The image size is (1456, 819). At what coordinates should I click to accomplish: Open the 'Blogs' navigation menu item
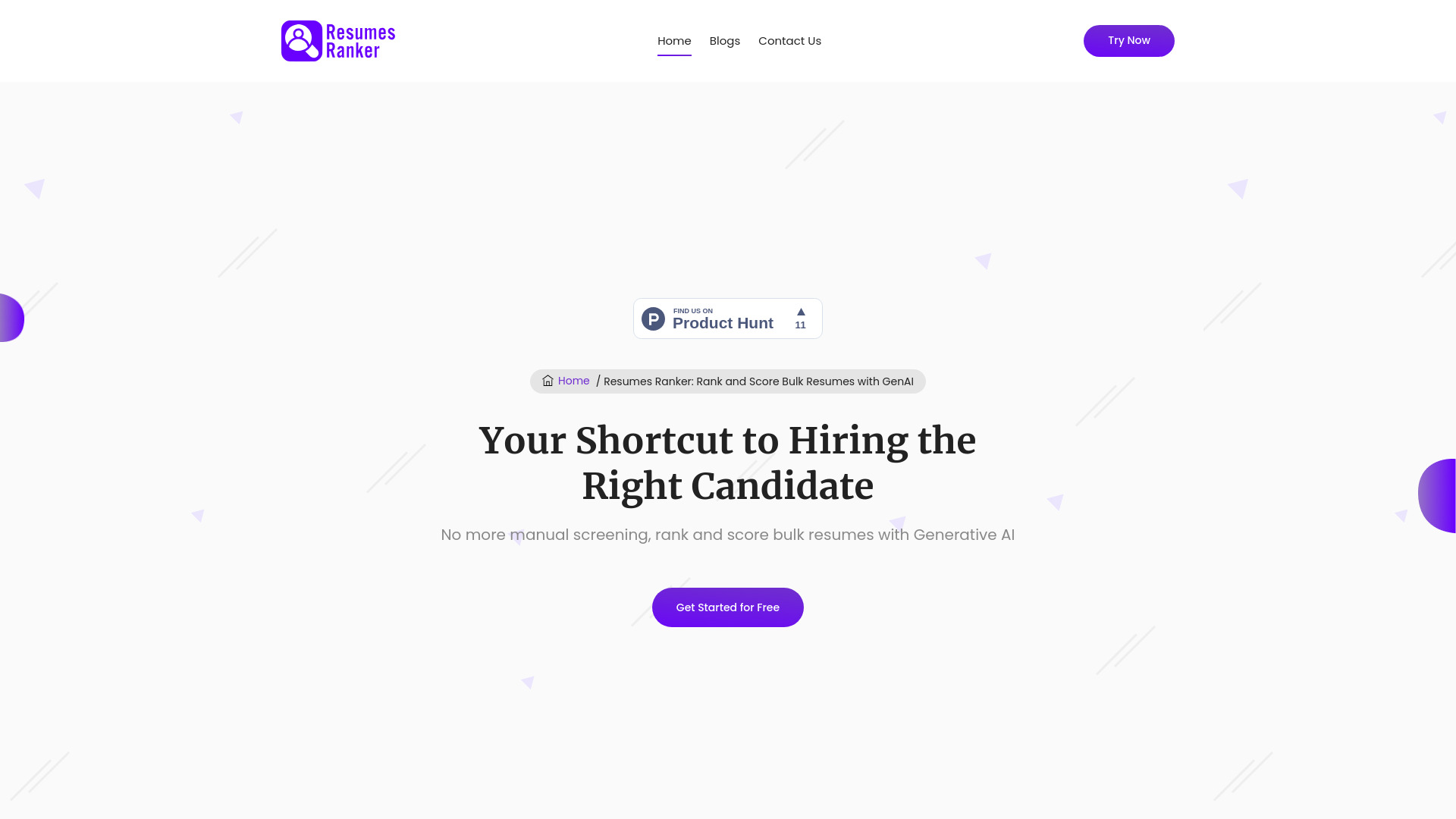(x=725, y=41)
